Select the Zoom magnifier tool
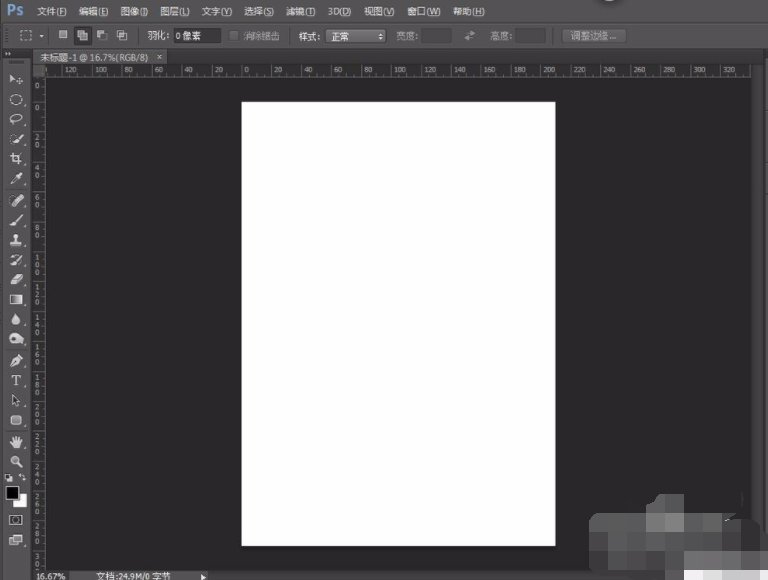Screen dimensions: 768x580 (16, 461)
